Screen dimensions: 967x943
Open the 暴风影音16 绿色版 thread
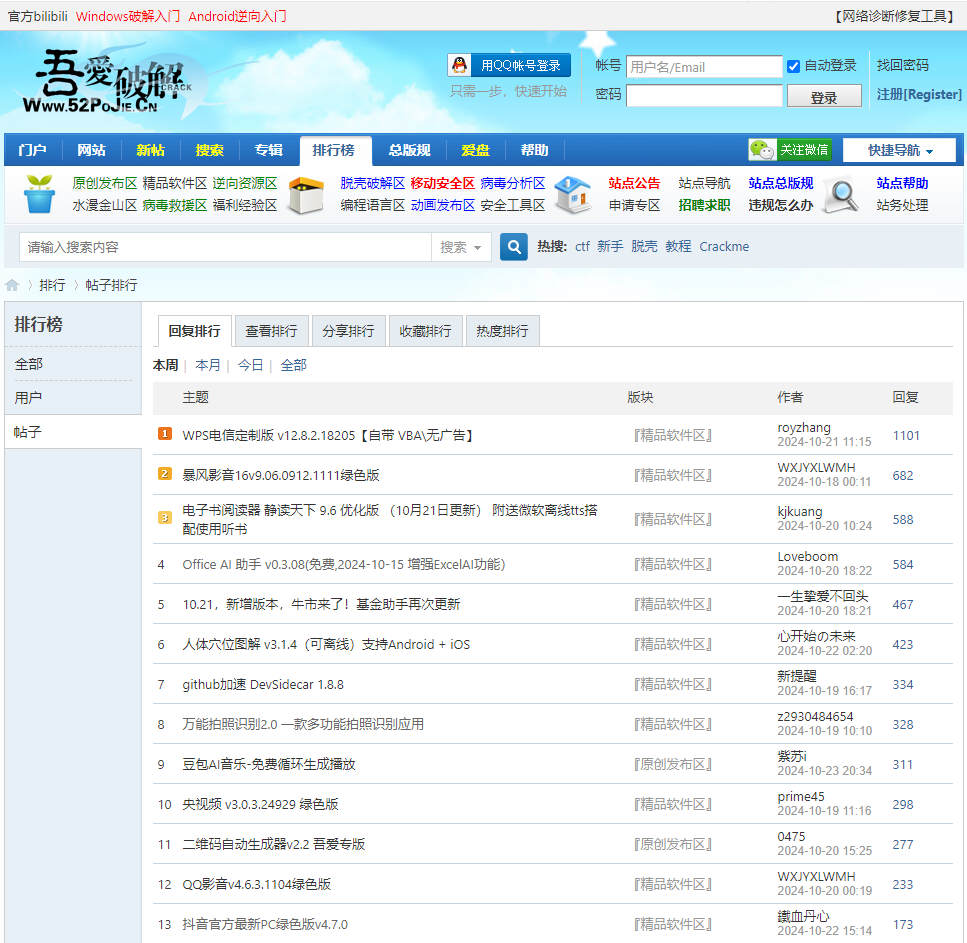281,475
